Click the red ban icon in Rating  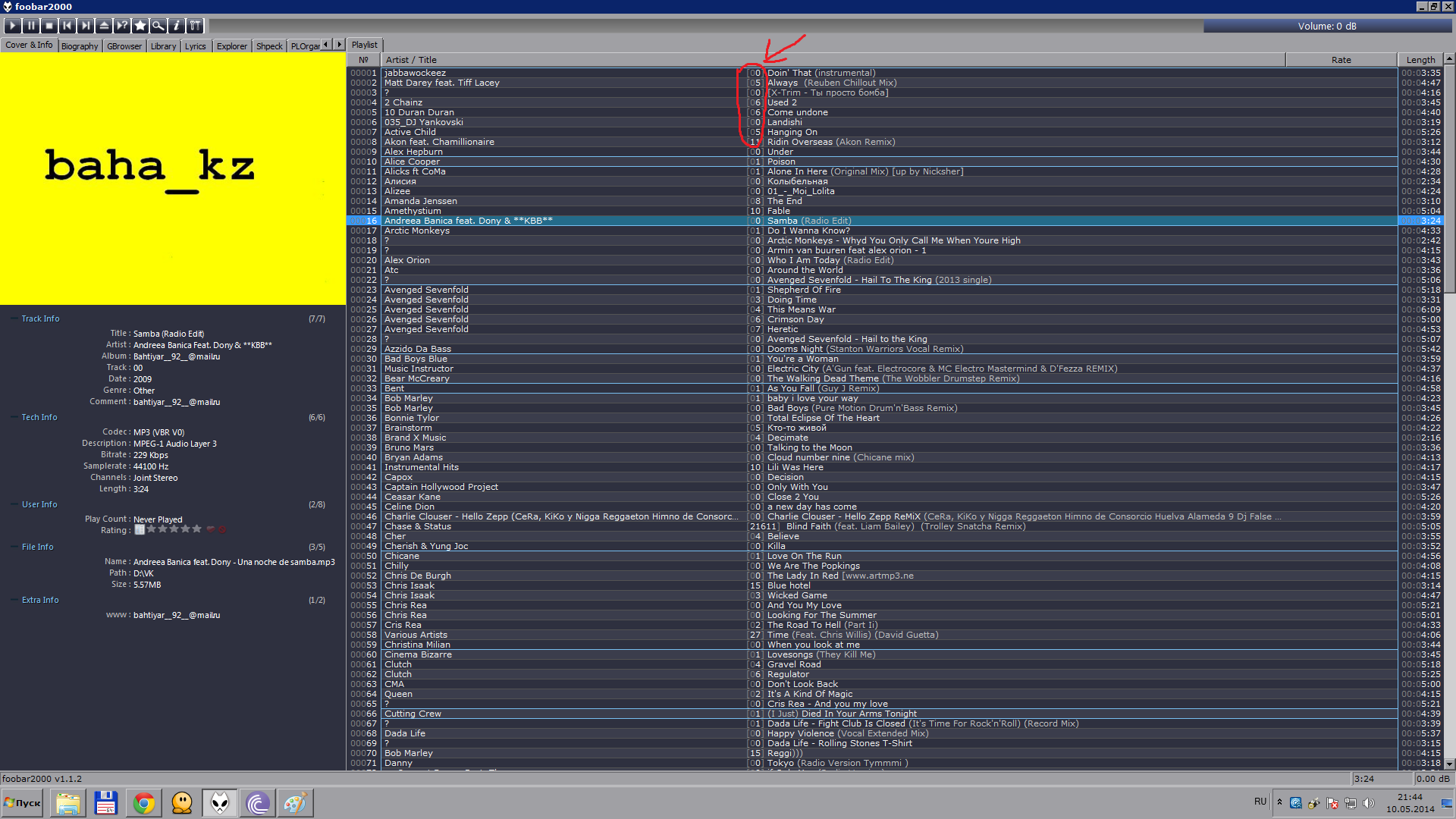click(222, 529)
